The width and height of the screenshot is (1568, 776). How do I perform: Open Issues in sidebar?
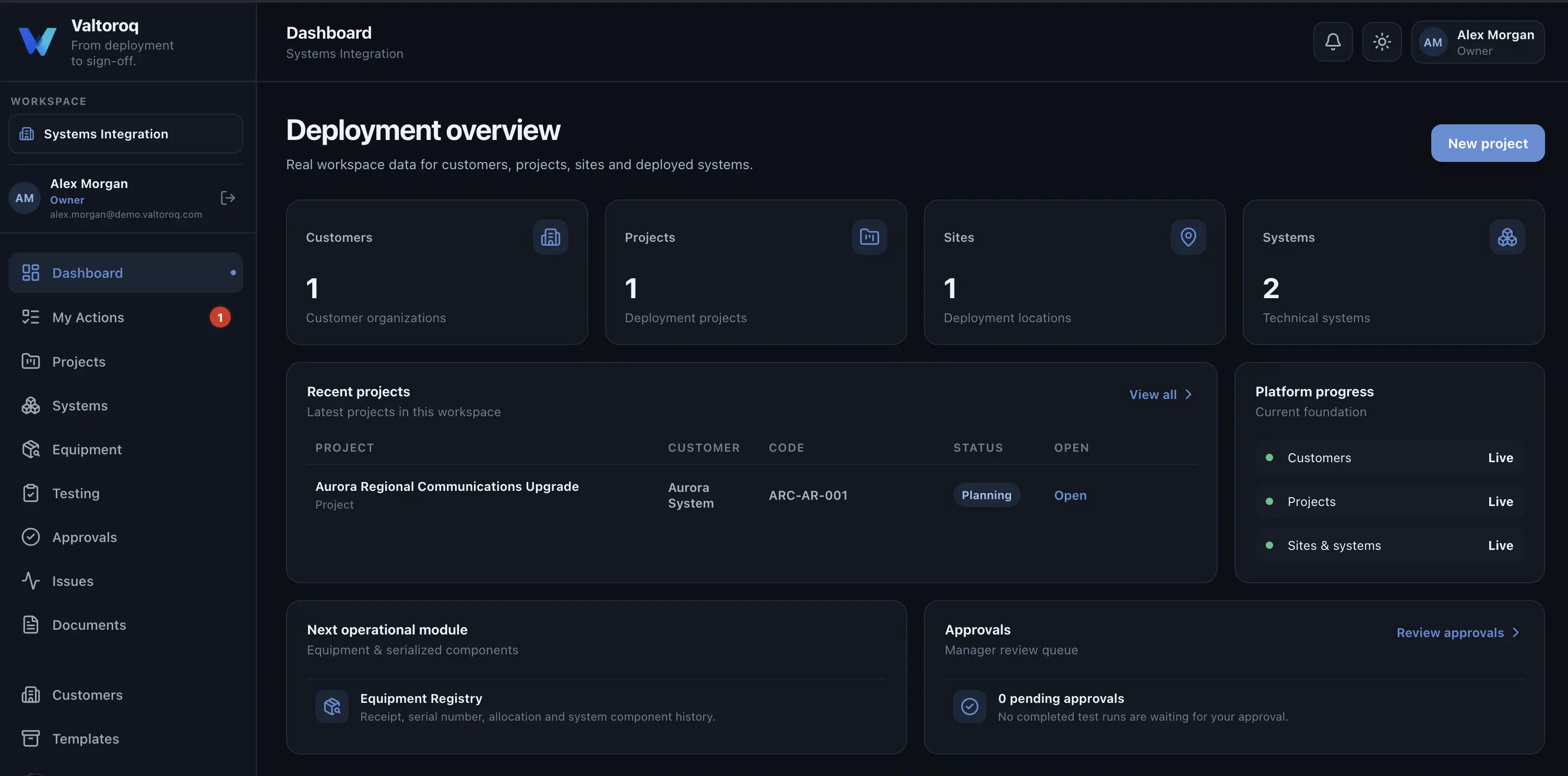click(125, 581)
